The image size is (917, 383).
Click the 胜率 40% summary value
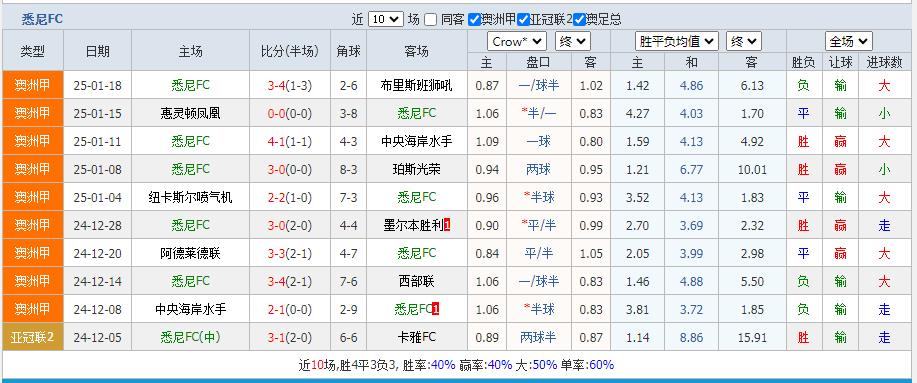[442, 365]
